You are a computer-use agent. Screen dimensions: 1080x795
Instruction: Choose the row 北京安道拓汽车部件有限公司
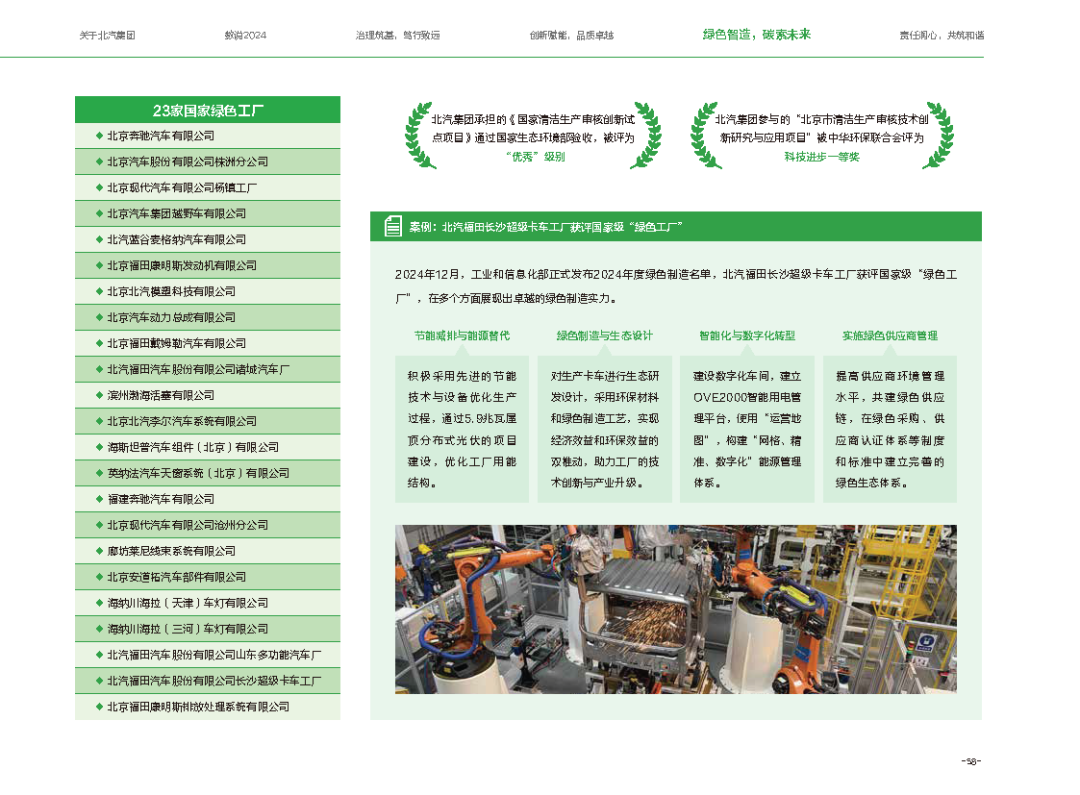[207, 577]
